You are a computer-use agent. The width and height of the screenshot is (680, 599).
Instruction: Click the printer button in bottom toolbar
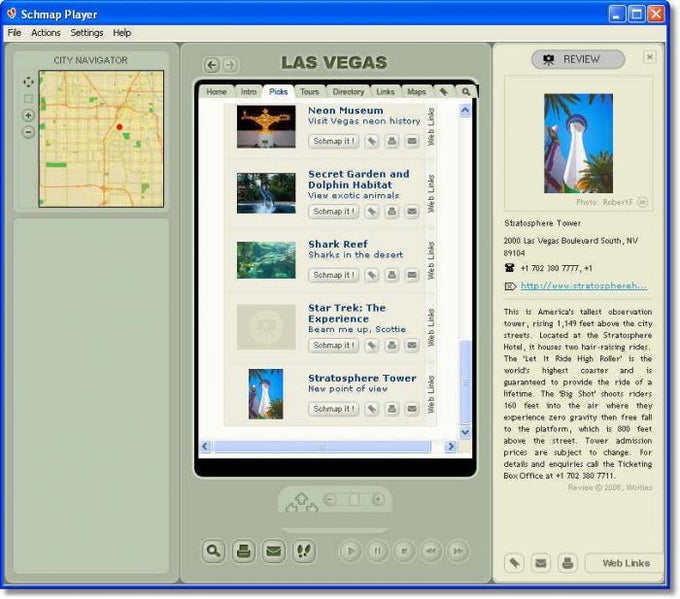point(243,551)
